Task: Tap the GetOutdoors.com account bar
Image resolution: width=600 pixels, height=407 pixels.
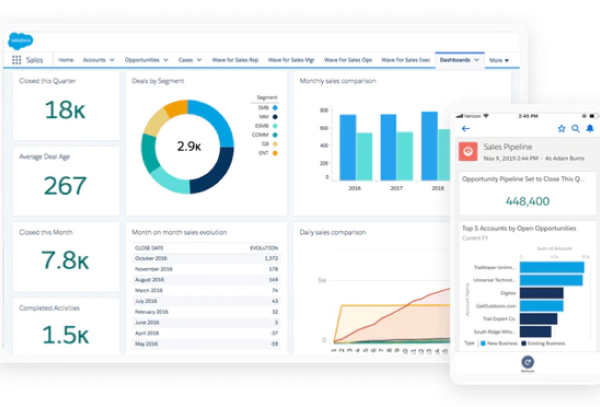Action: [x=541, y=306]
